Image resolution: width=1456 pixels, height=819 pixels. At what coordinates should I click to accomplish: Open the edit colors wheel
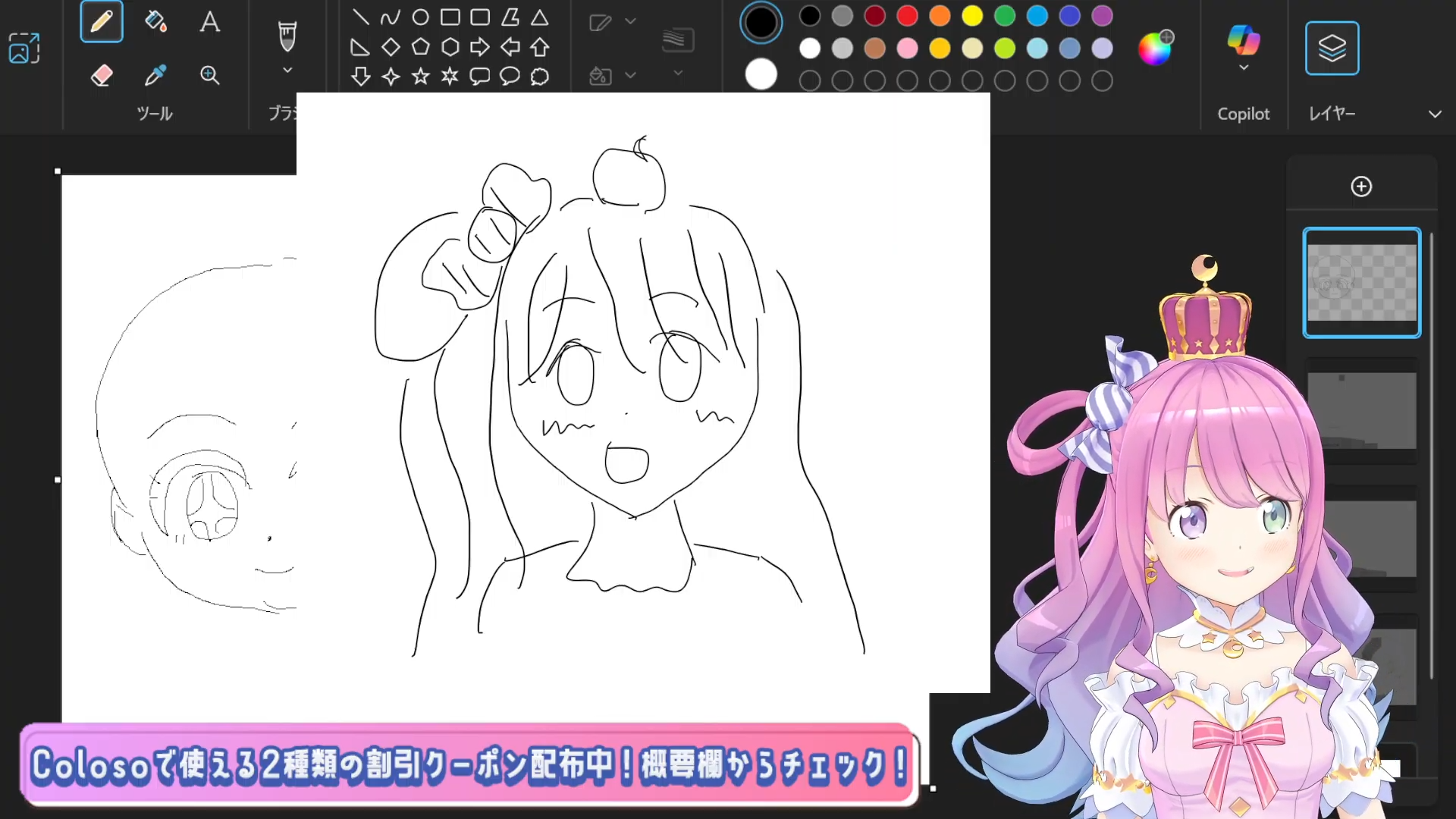1155,49
